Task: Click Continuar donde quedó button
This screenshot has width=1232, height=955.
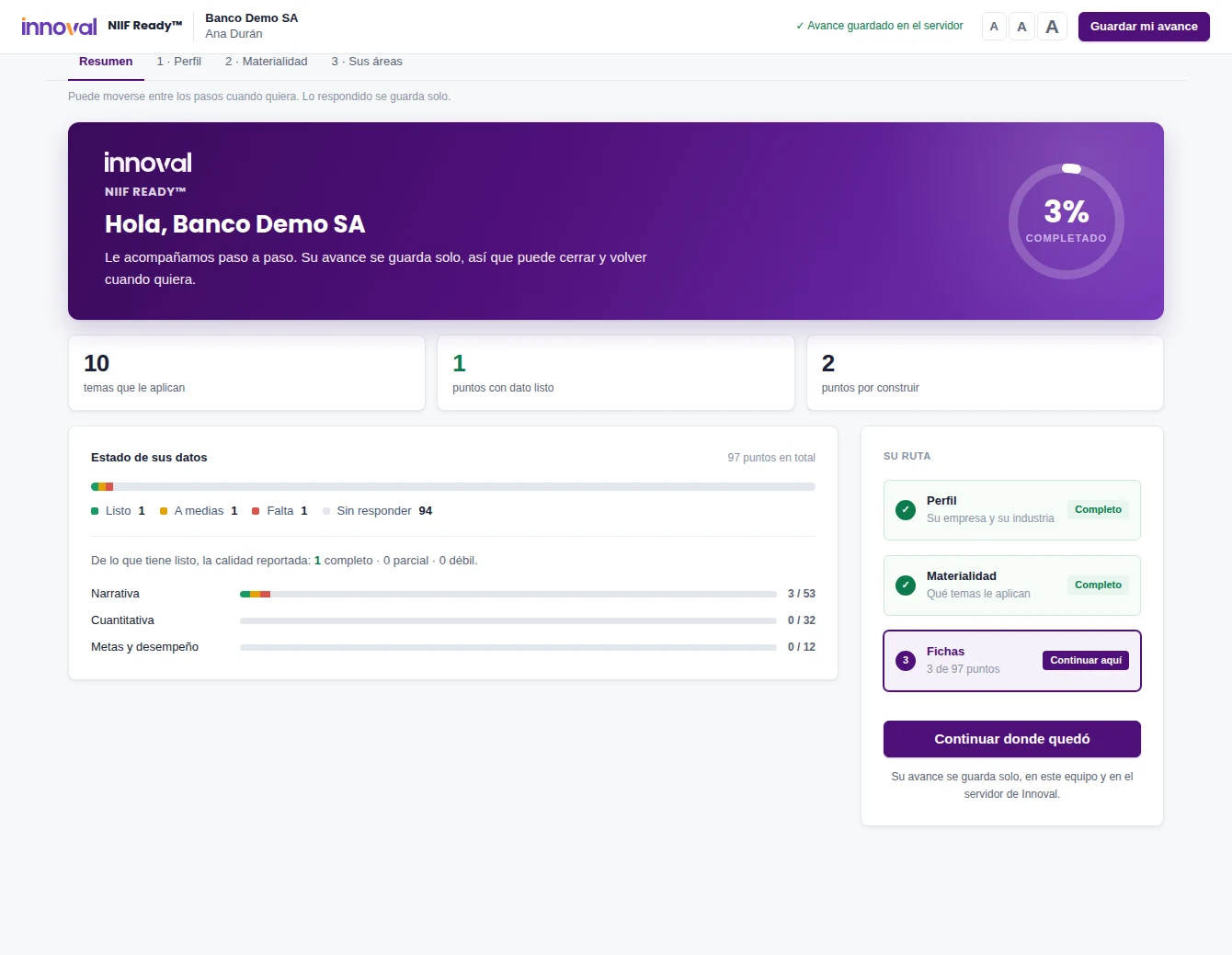Action: (1012, 739)
